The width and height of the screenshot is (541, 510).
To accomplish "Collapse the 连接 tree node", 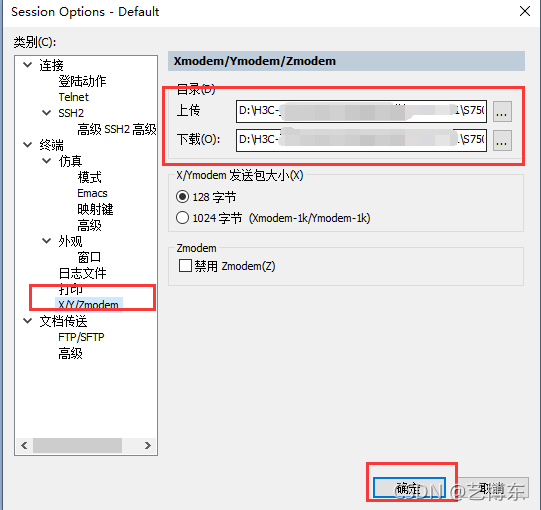I will tap(28, 65).
